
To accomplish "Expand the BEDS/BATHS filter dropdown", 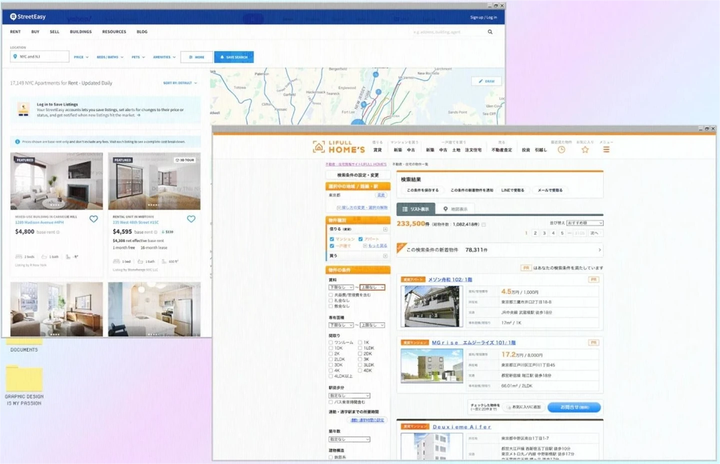I will 110,57.
